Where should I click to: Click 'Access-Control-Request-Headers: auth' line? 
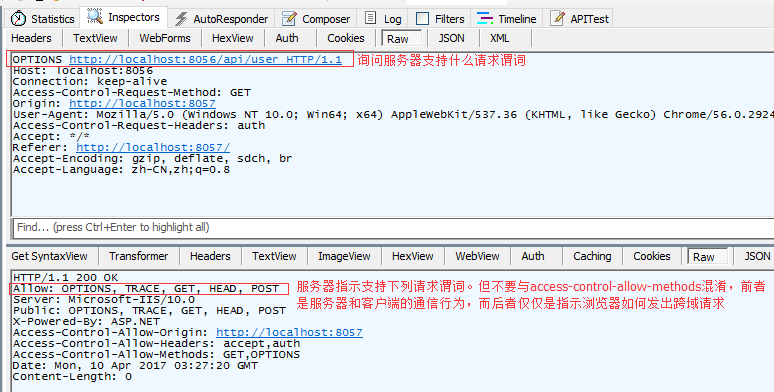coord(139,126)
